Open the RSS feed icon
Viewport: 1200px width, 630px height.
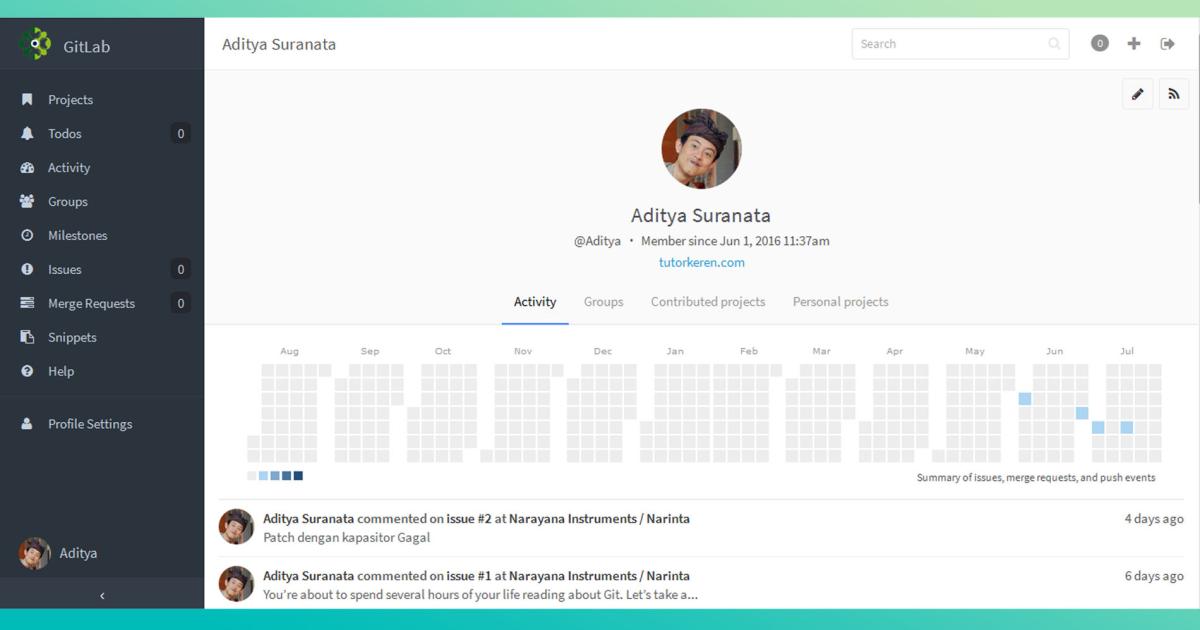coord(1174,94)
